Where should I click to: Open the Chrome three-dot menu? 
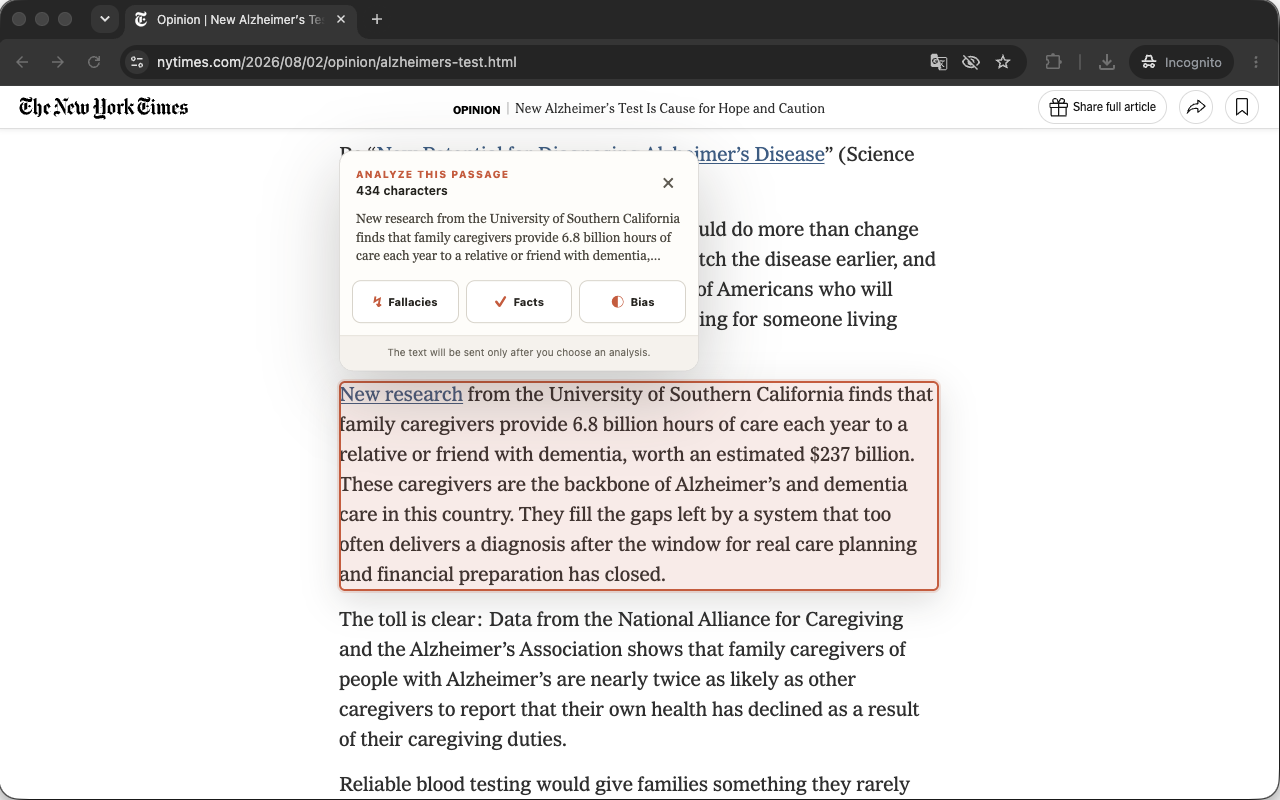[1256, 62]
